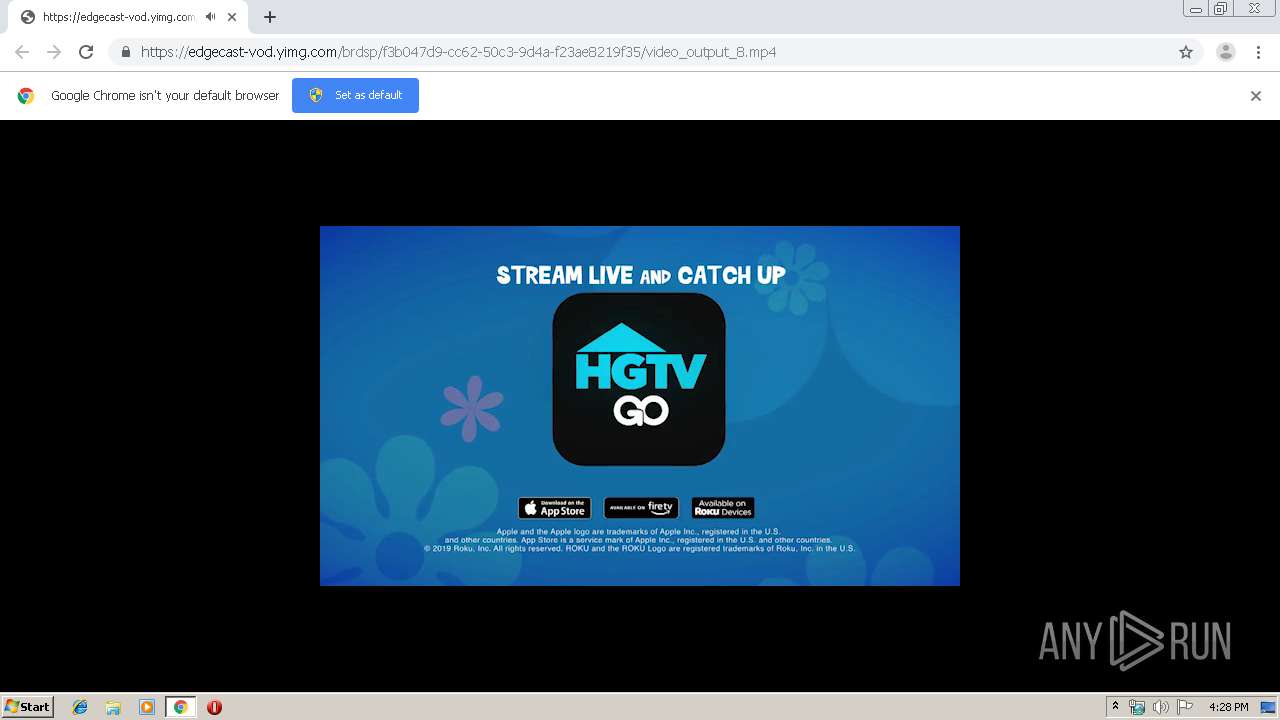Click the Chrome logo in infobar
1280x720 pixels.
click(26, 96)
